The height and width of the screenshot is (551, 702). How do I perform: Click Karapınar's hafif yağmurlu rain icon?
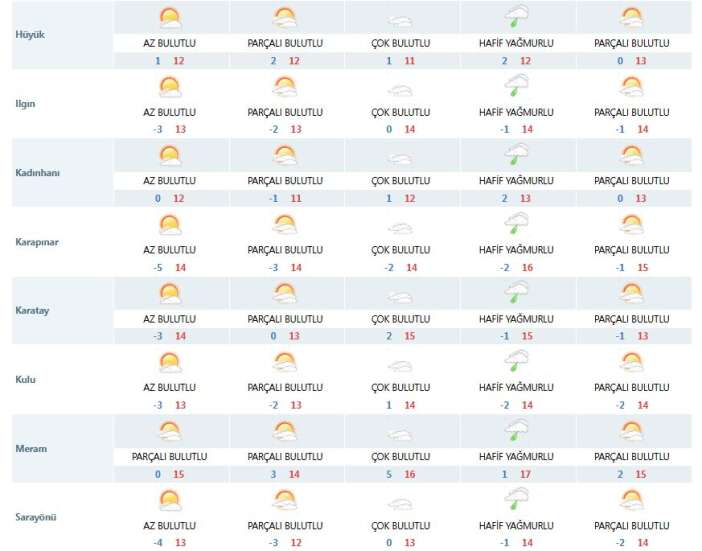517,224
